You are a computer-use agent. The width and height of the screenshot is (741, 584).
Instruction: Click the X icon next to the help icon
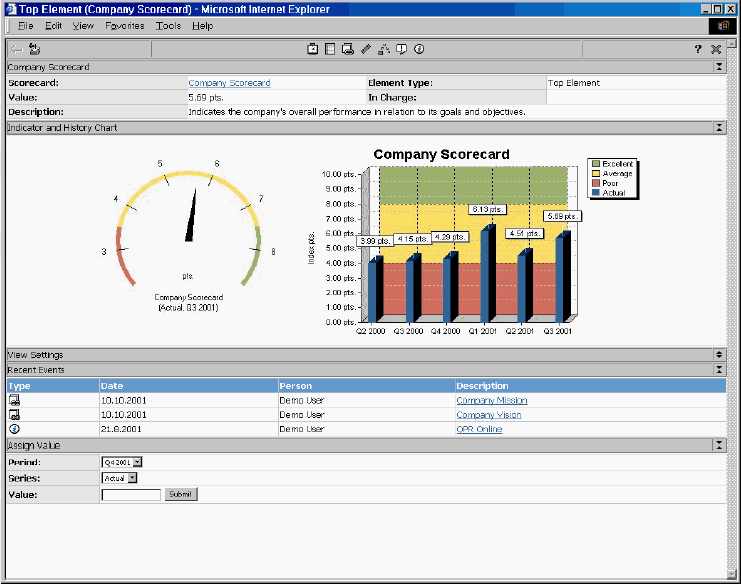point(716,48)
